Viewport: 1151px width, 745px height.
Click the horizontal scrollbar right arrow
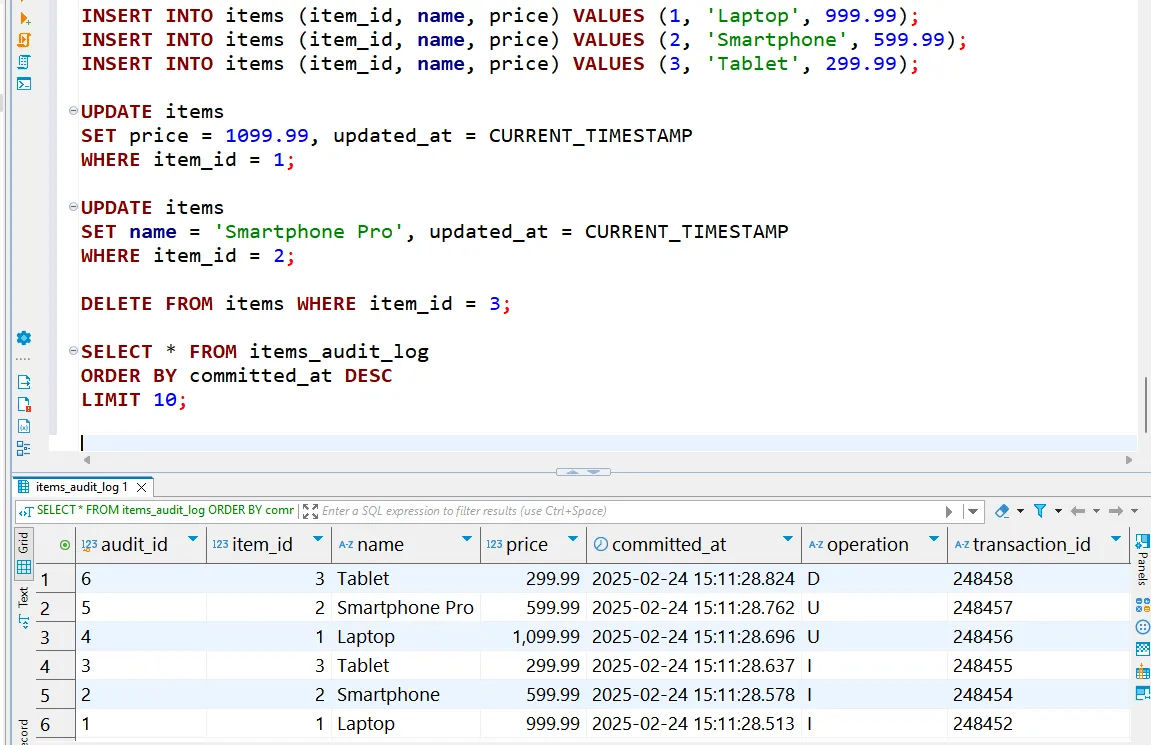[x=1129, y=460]
